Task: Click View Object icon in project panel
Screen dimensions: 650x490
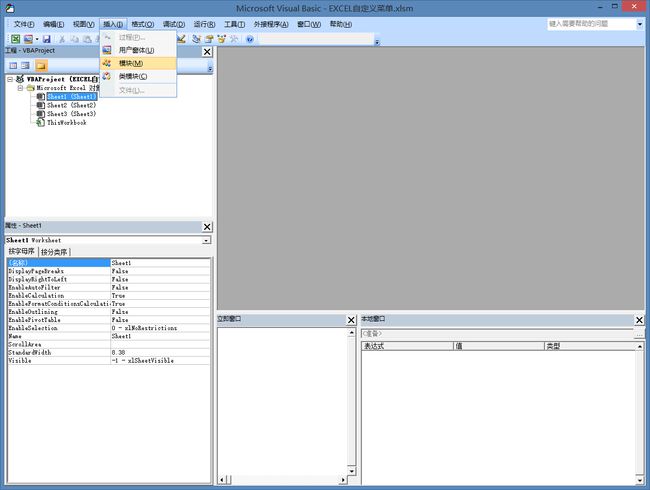Action: pyautogui.click(x=25, y=65)
